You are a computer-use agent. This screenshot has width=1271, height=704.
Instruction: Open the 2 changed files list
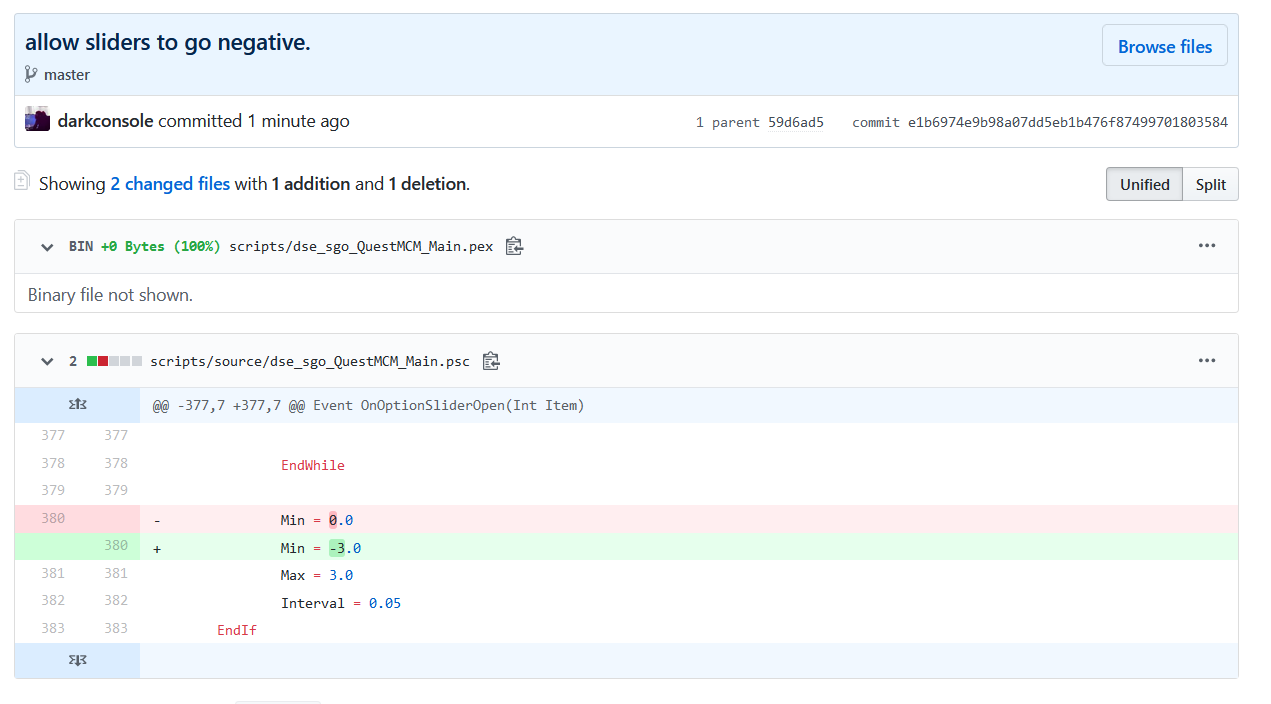(x=170, y=184)
